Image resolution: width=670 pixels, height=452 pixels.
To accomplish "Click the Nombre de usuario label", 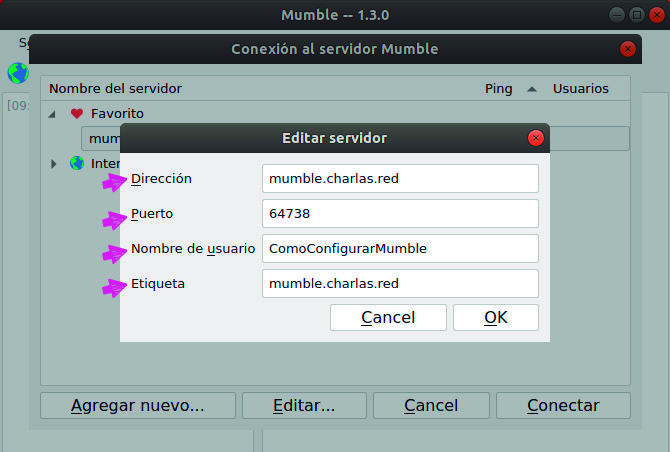I will (193, 249).
